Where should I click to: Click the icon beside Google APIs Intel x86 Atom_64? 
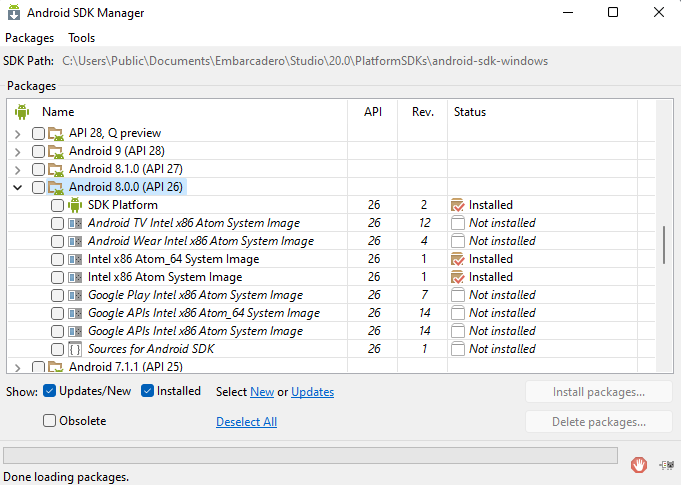(x=75, y=313)
